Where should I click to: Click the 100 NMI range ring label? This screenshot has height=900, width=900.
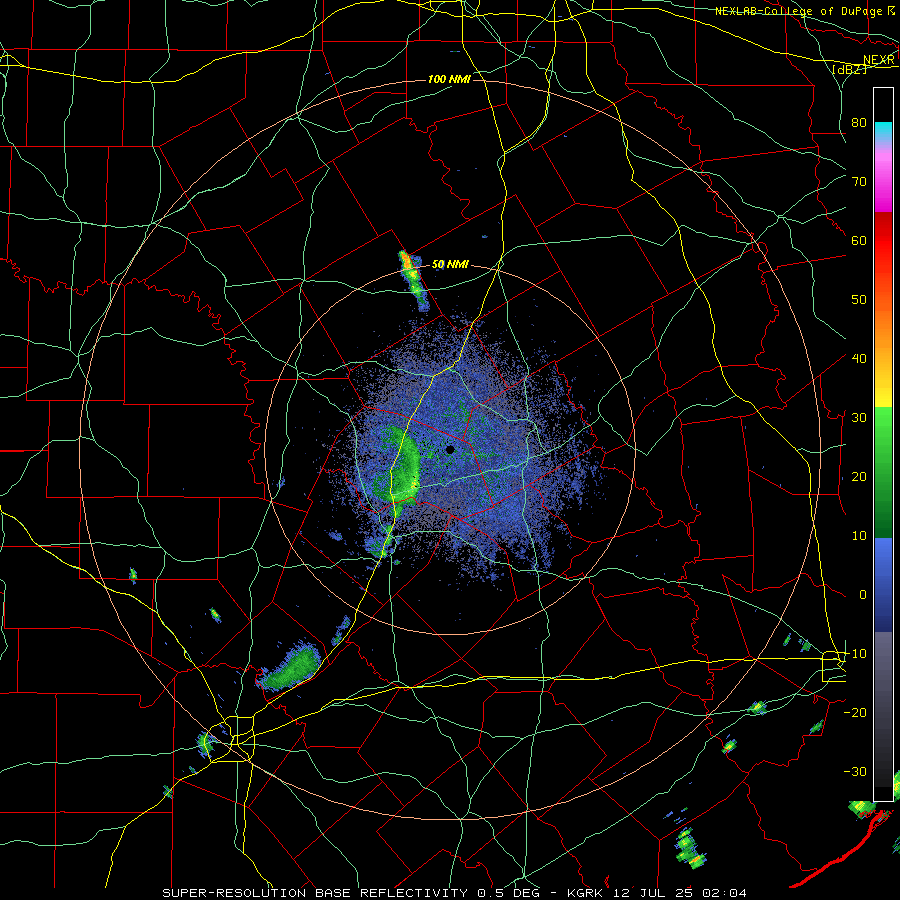click(x=449, y=79)
